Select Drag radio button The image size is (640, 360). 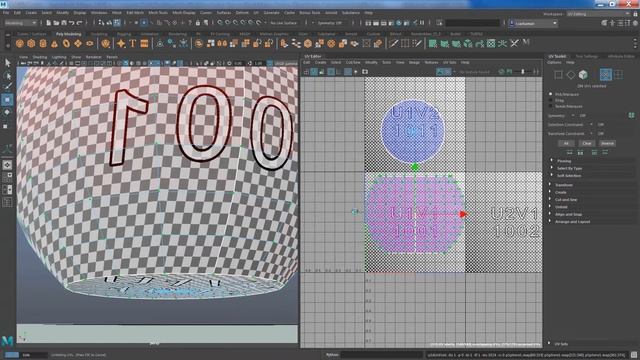(551, 100)
